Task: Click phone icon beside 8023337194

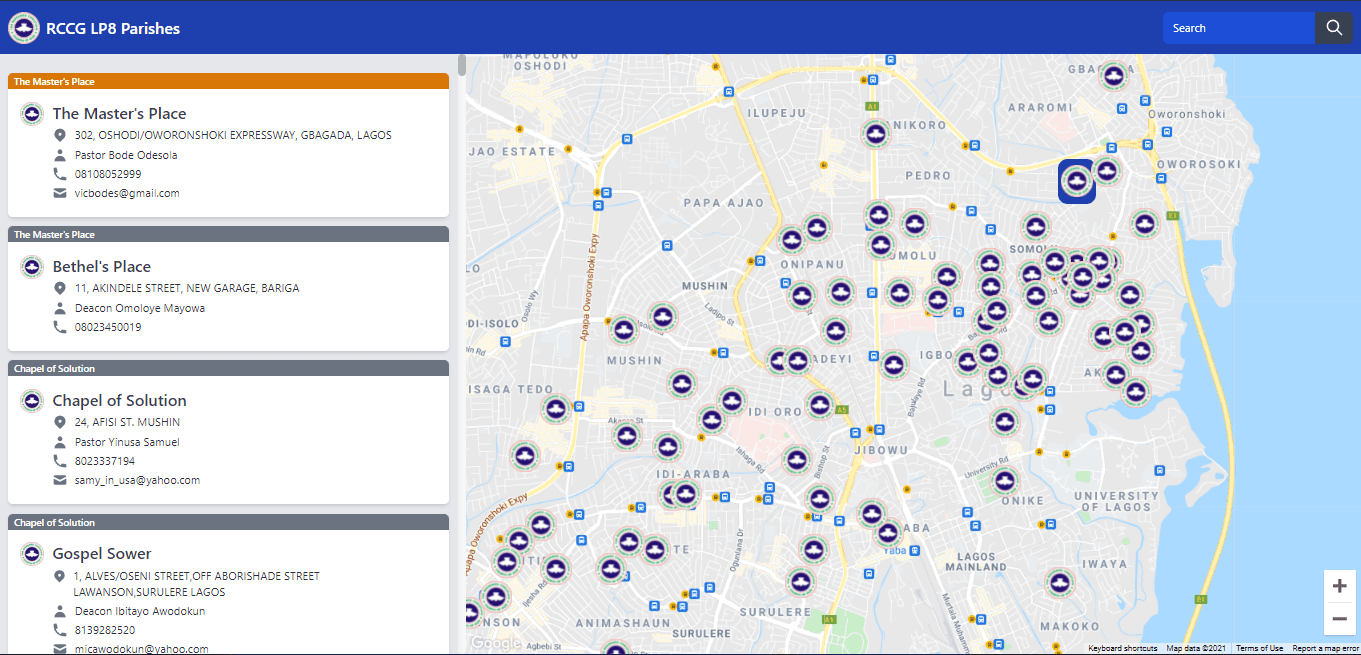Action: 60,461
